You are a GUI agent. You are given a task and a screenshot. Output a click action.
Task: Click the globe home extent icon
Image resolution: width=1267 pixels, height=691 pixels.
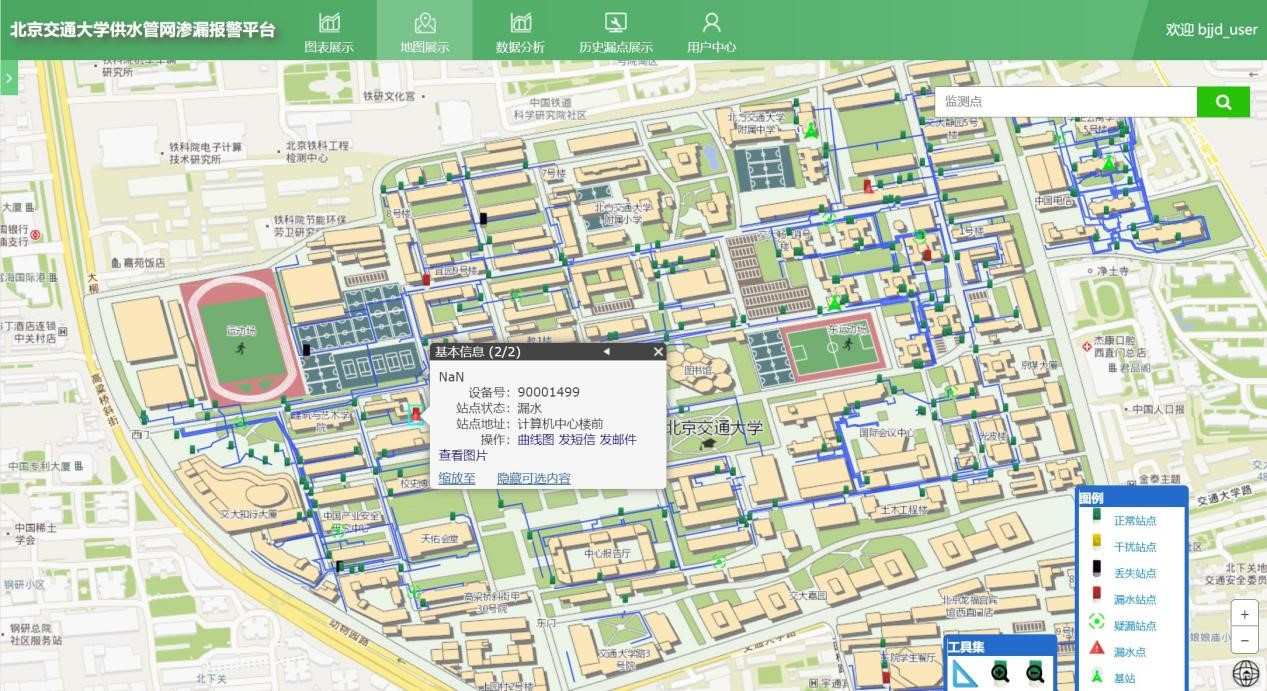pos(1245,673)
